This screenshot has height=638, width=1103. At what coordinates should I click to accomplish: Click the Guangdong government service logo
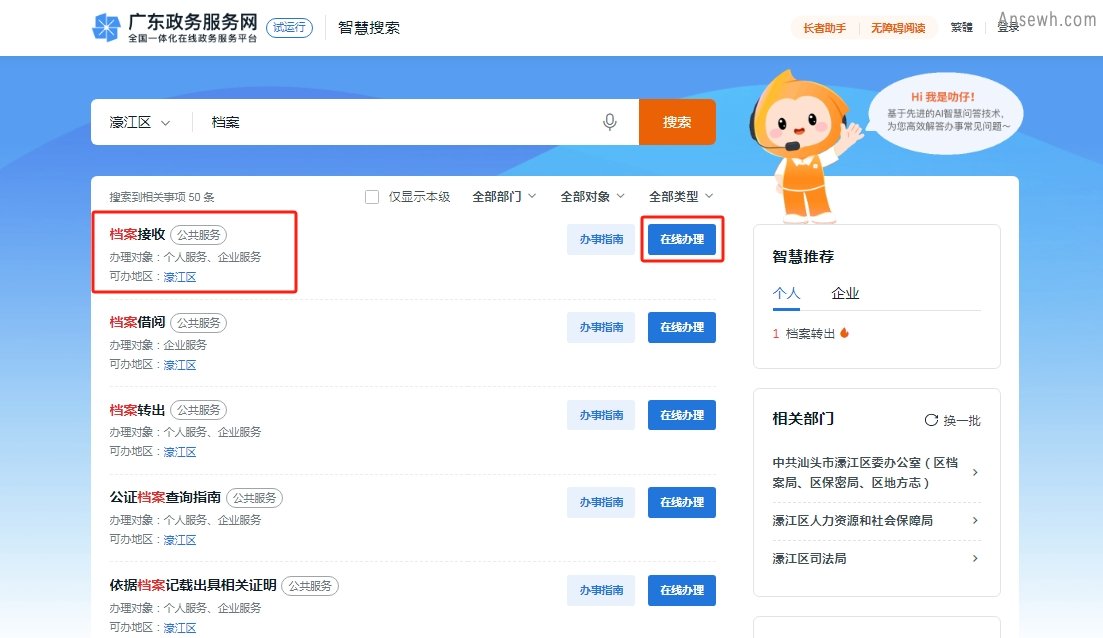pyautogui.click(x=106, y=27)
